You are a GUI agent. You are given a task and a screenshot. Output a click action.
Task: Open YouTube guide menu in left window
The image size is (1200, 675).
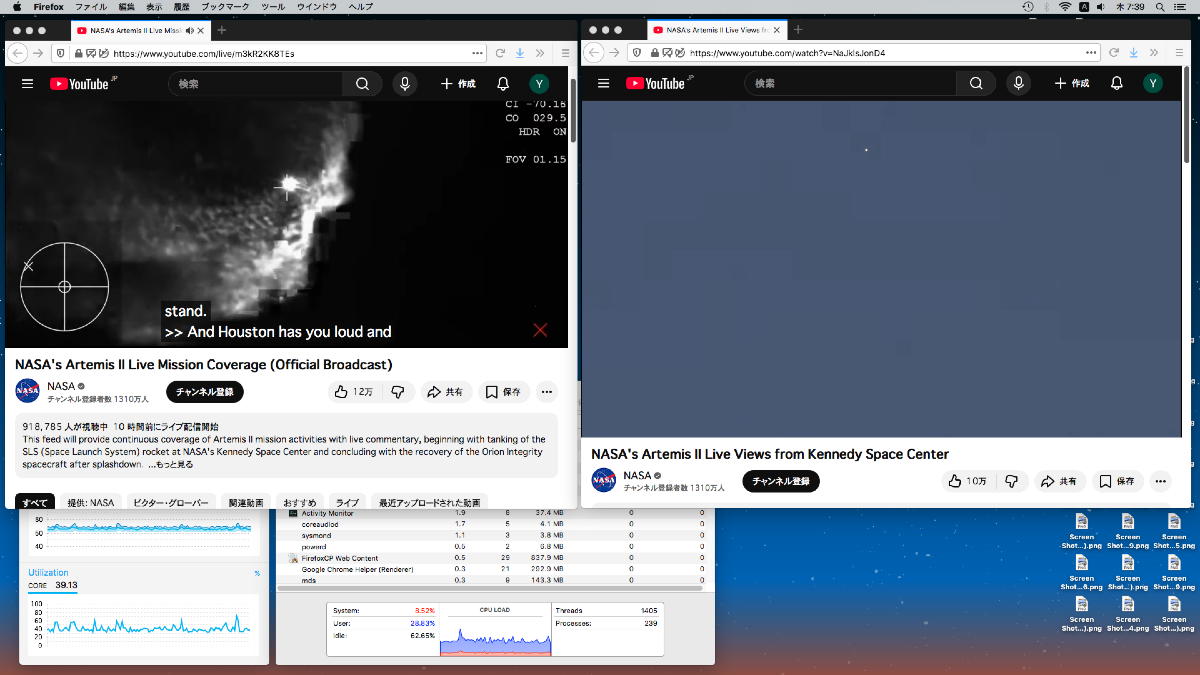pyautogui.click(x=27, y=84)
